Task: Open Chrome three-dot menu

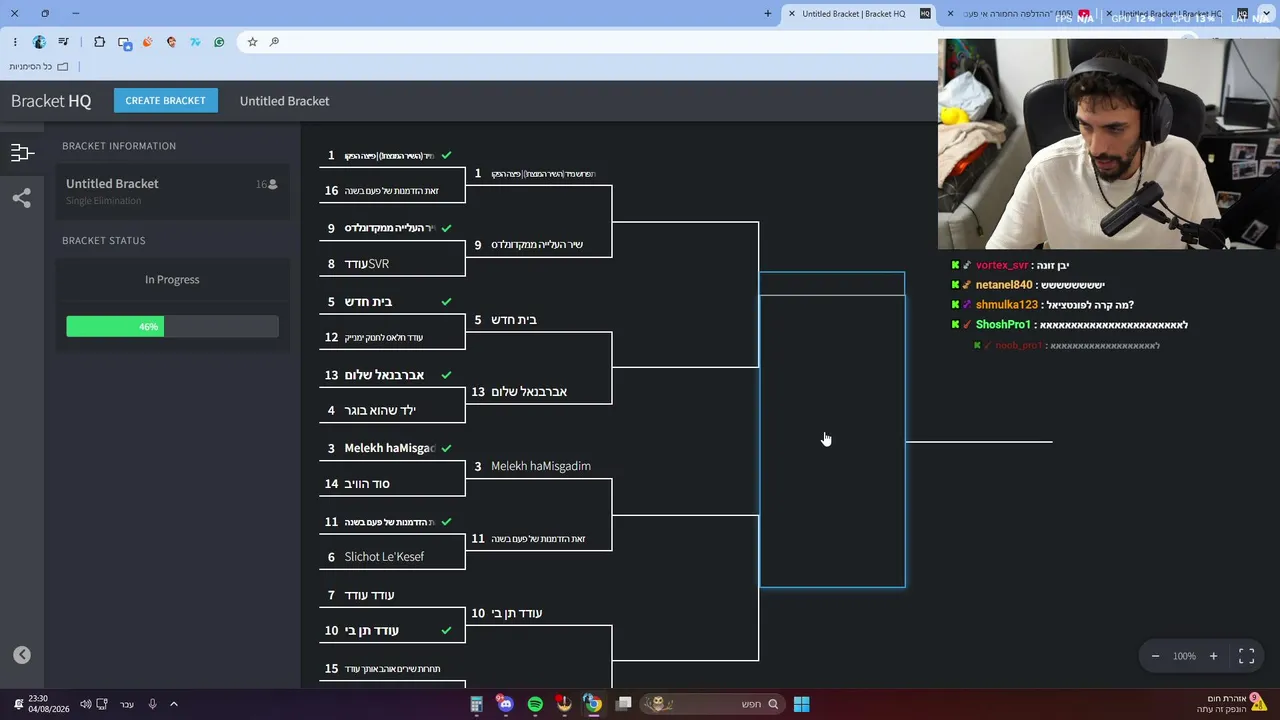Action: coord(15,42)
